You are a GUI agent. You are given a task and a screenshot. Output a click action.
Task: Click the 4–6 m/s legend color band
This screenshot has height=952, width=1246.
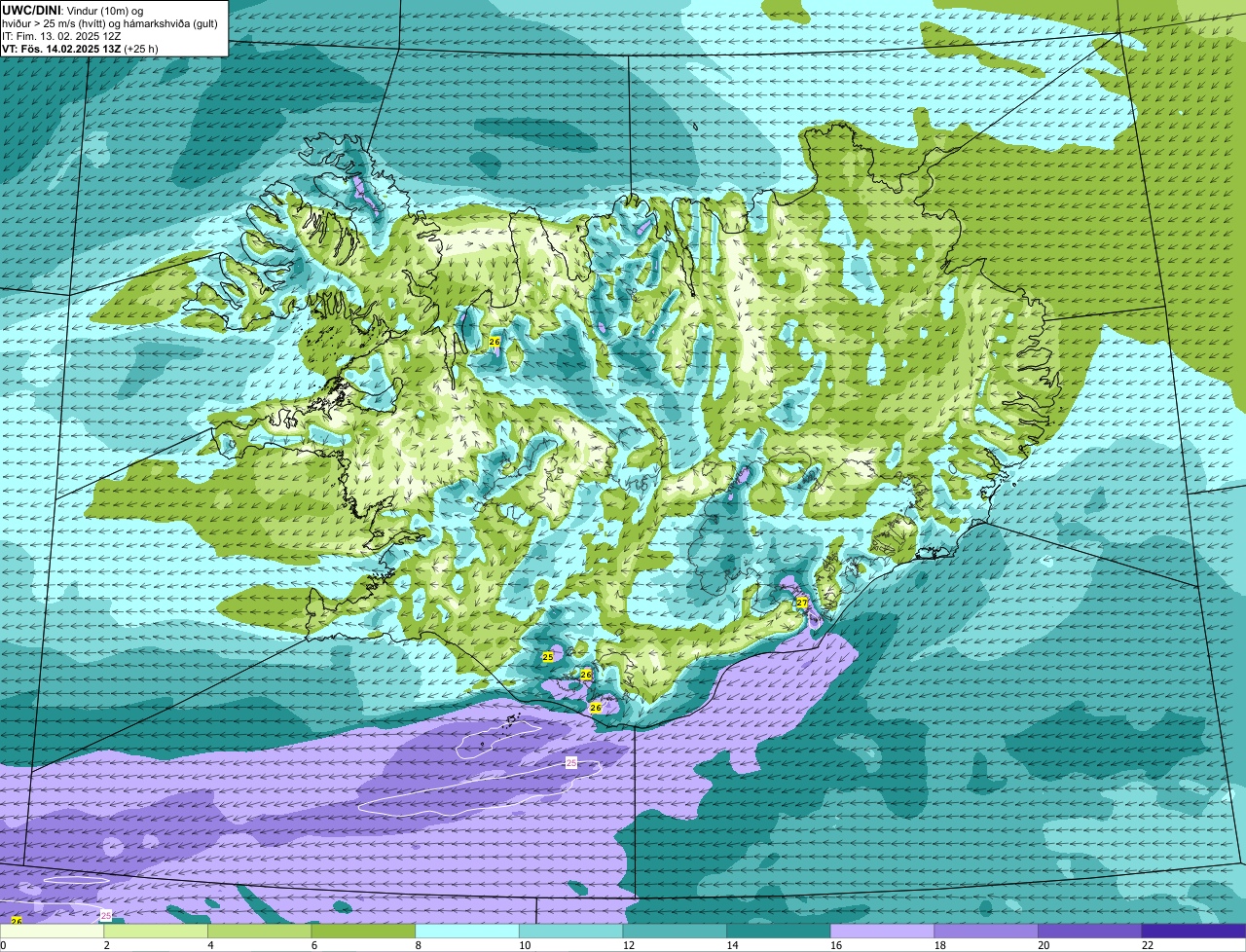coord(259,931)
